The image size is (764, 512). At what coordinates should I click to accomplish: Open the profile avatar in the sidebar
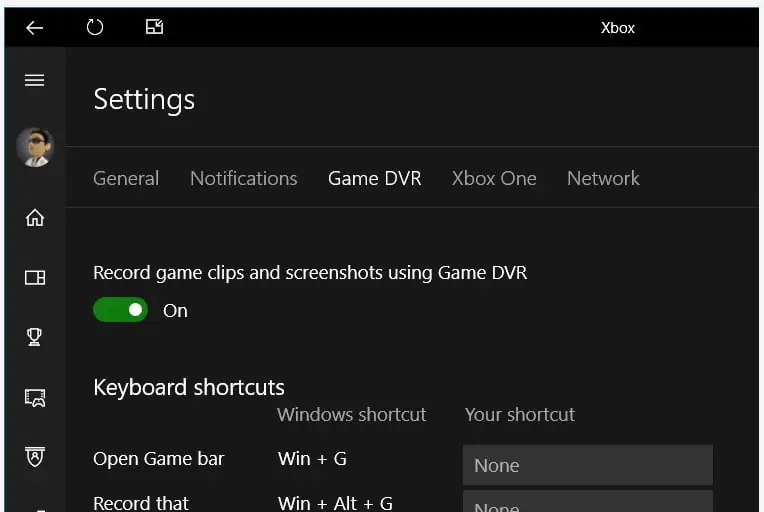(x=35, y=147)
